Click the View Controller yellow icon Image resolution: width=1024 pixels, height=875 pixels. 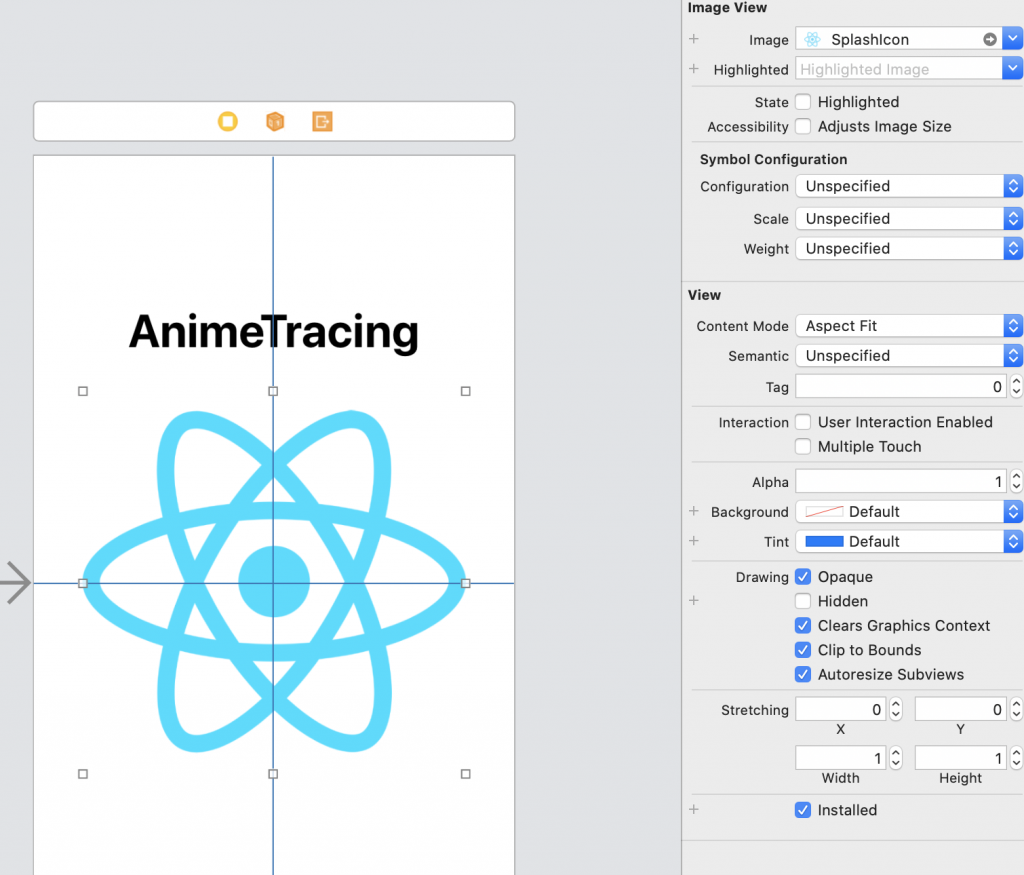[228, 121]
